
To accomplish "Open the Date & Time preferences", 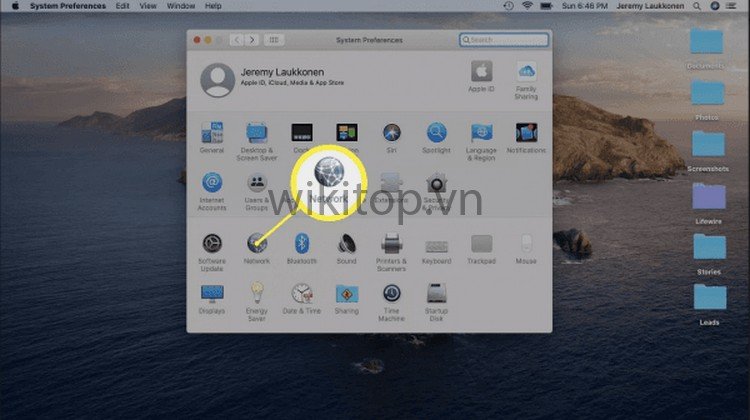I will coord(301,294).
